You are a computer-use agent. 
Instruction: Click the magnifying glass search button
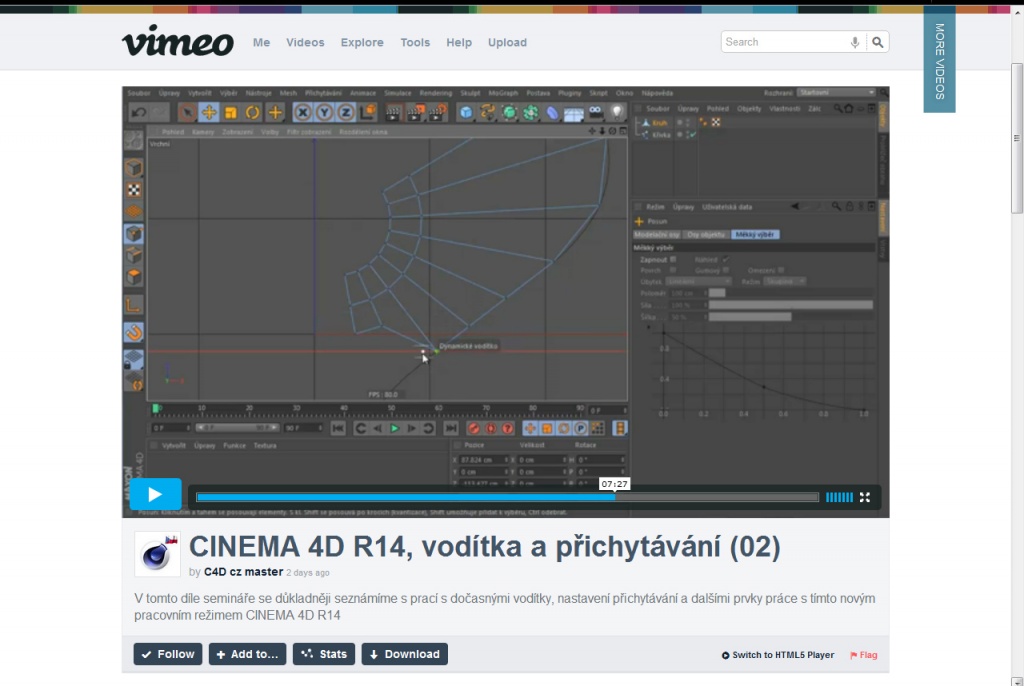tap(878, 42)
